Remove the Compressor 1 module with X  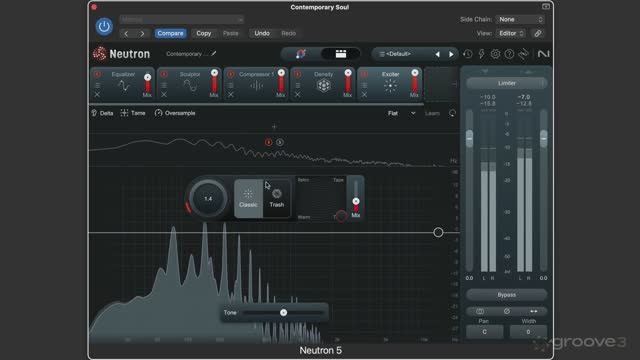point(231,94)
